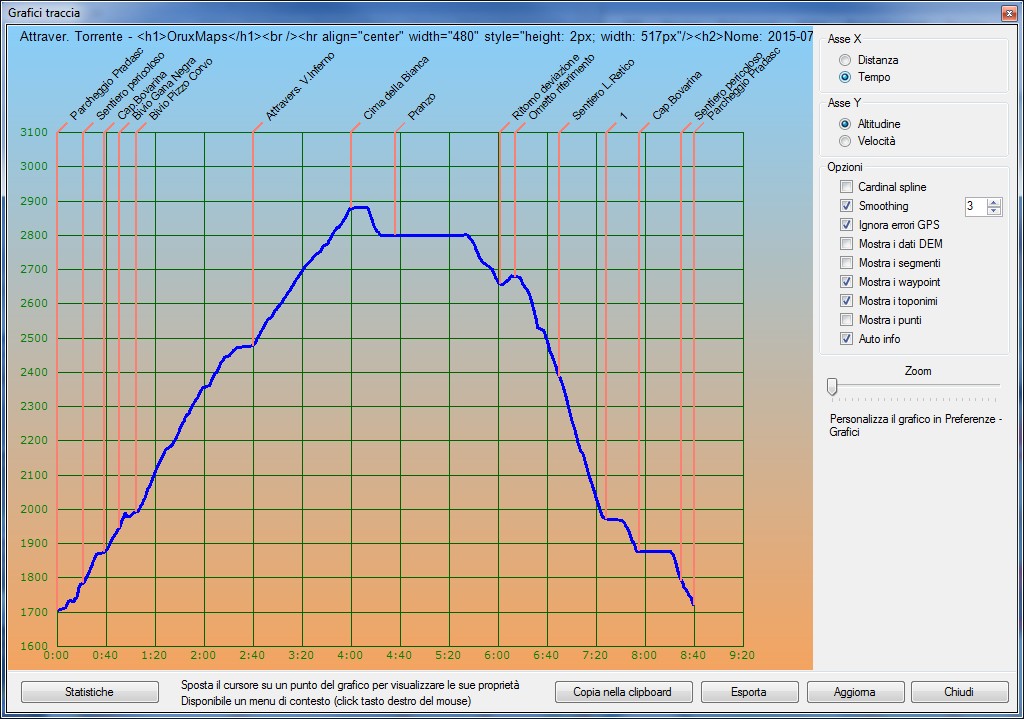Click the Zoom slider handle

[832, 387]
